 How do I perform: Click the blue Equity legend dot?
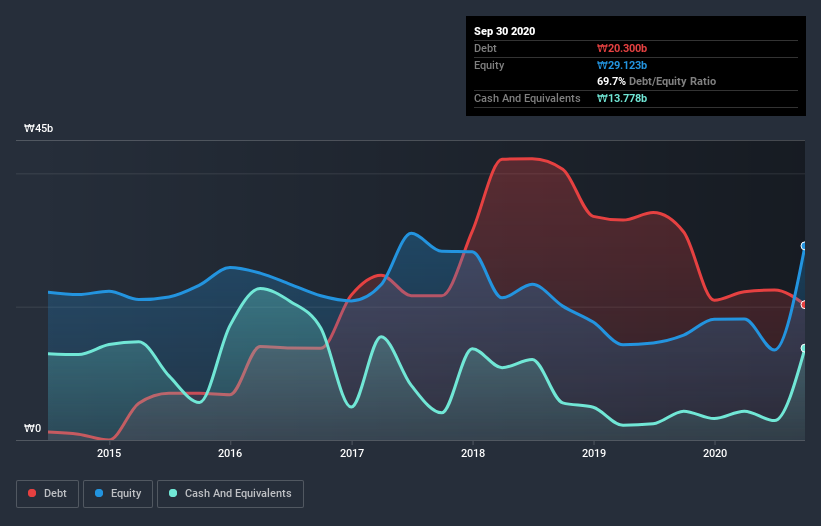pos(99,493)
